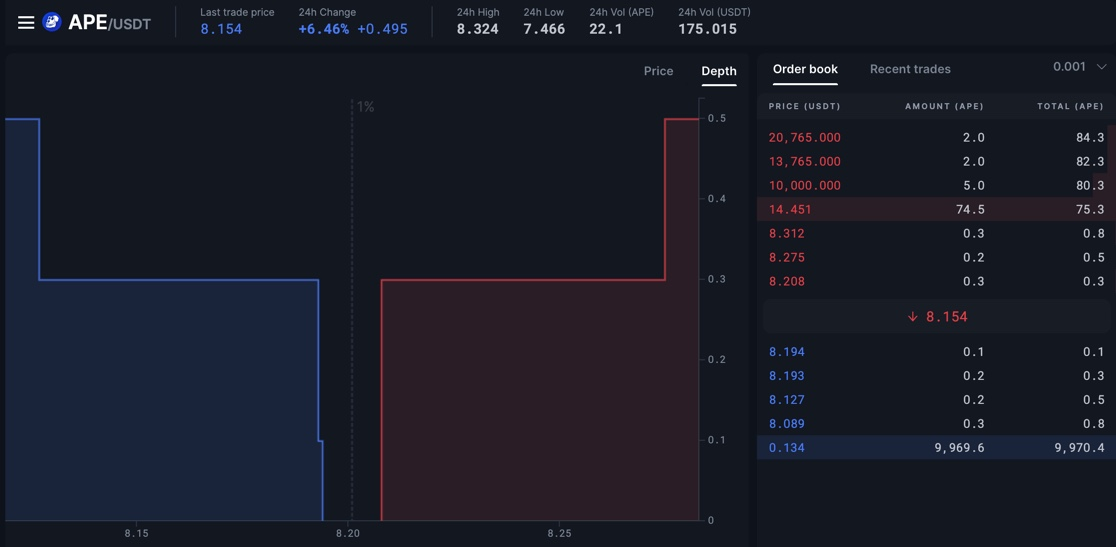1116x547 pixels.
Task: Switch to the Price chart view
Action: tap(658, 71)
